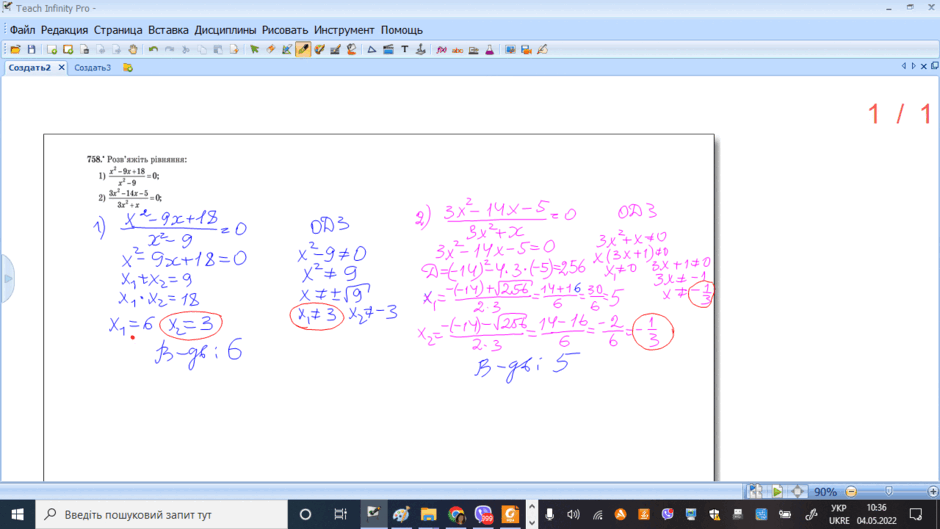The width and height of the screenshot is (940, 529).
Task: Open the Рисовать menu
Action: [285, 30]
